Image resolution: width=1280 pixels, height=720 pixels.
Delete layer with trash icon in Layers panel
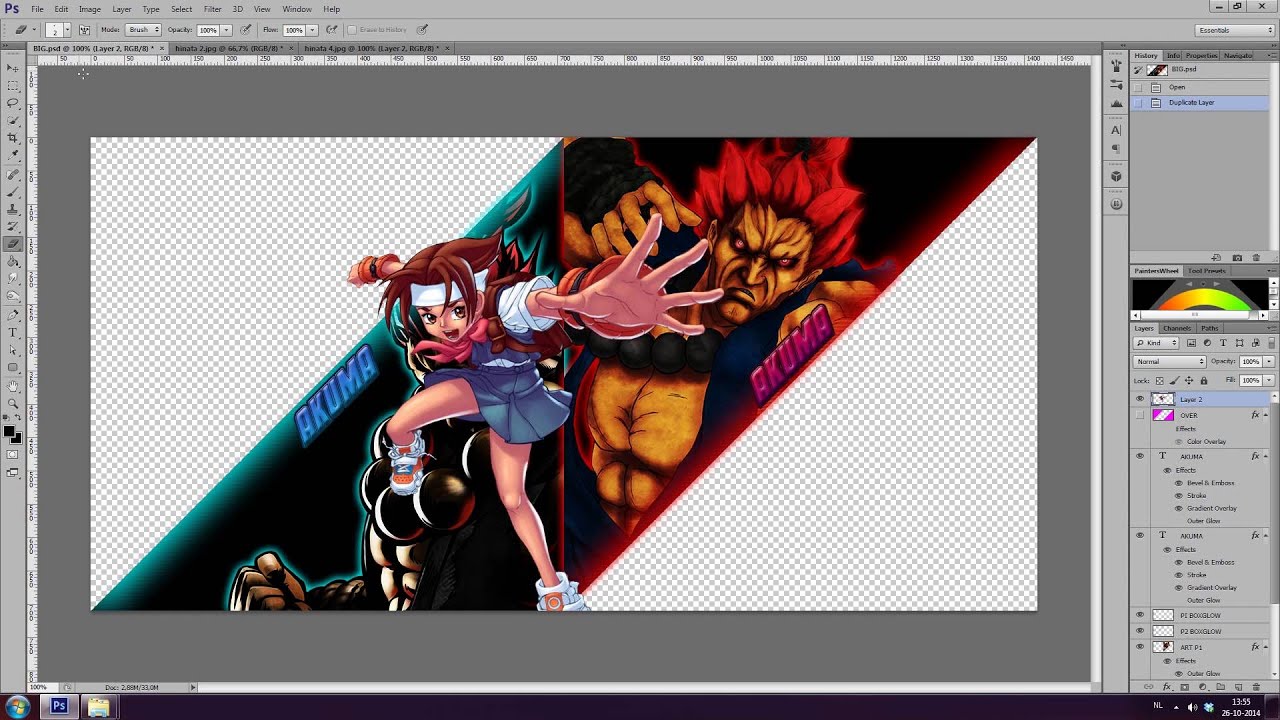(1257, 687)
